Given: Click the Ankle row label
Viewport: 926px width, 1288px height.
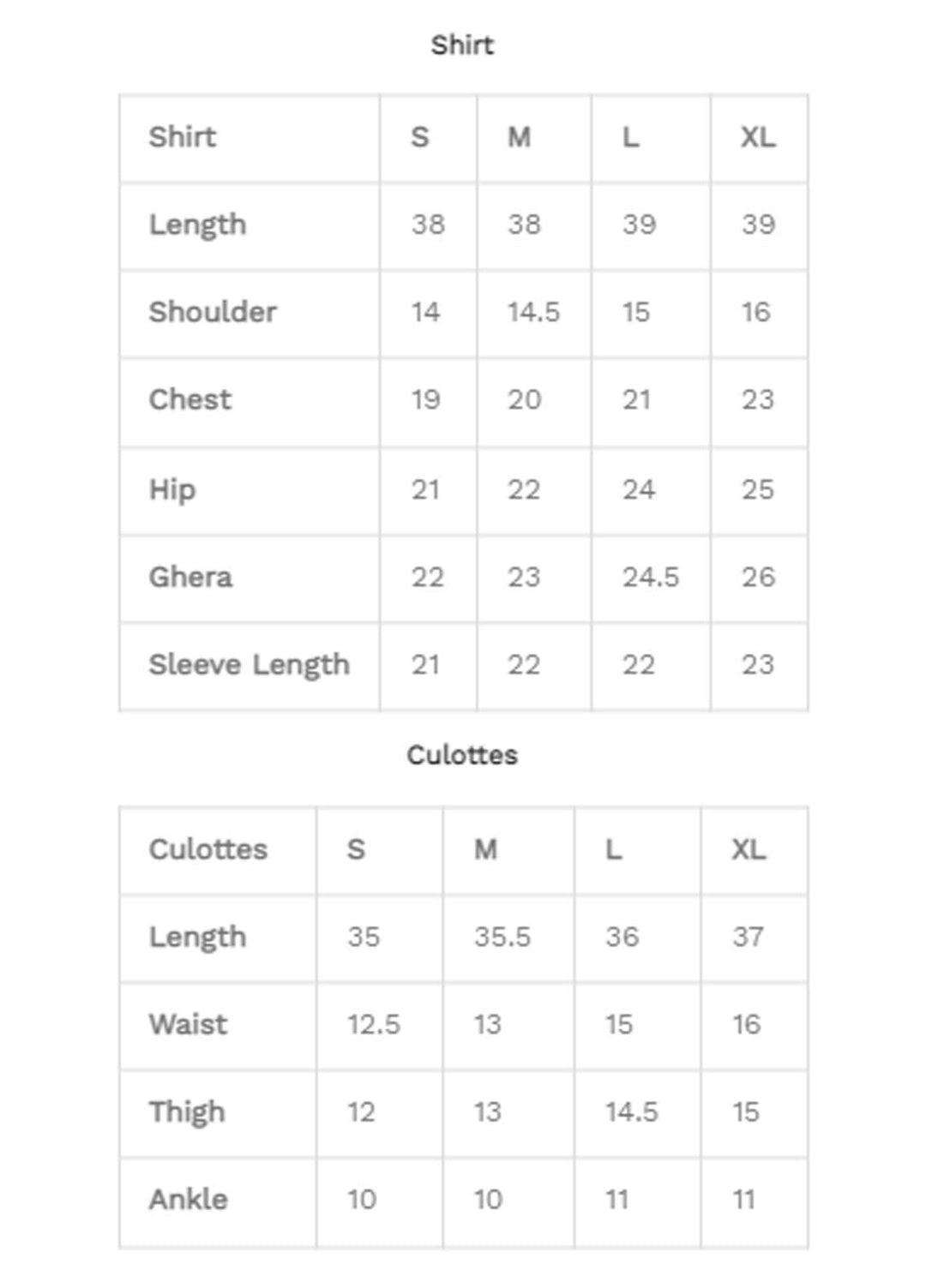Looking at the screenshot, I should point(189,1199).
